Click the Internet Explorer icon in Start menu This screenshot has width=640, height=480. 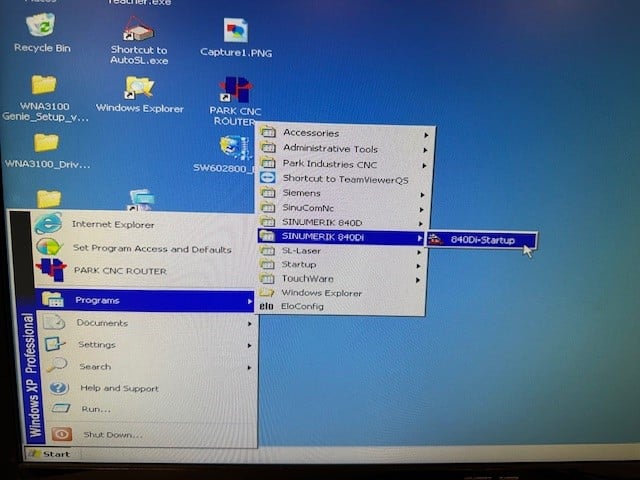pyautogui.click(x=49, y=224)
